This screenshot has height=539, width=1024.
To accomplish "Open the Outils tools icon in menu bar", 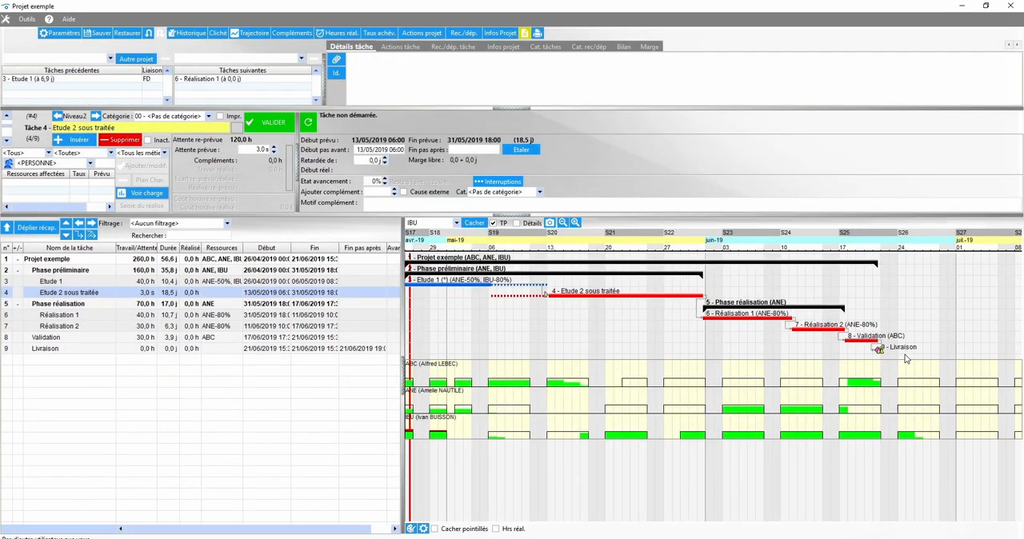I will (6, 19).
